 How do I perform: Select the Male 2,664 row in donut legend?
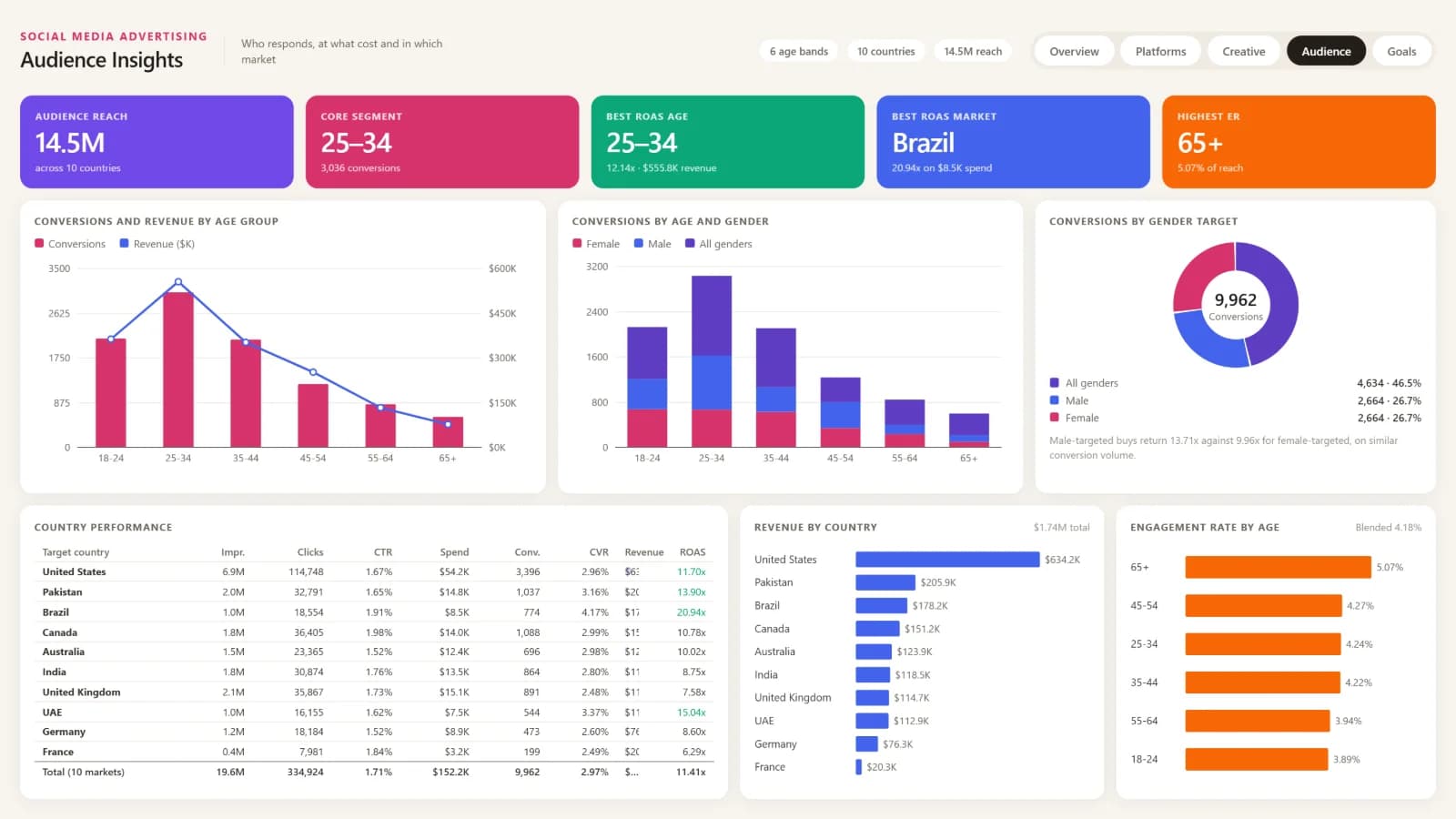[x=1235, y=400]
